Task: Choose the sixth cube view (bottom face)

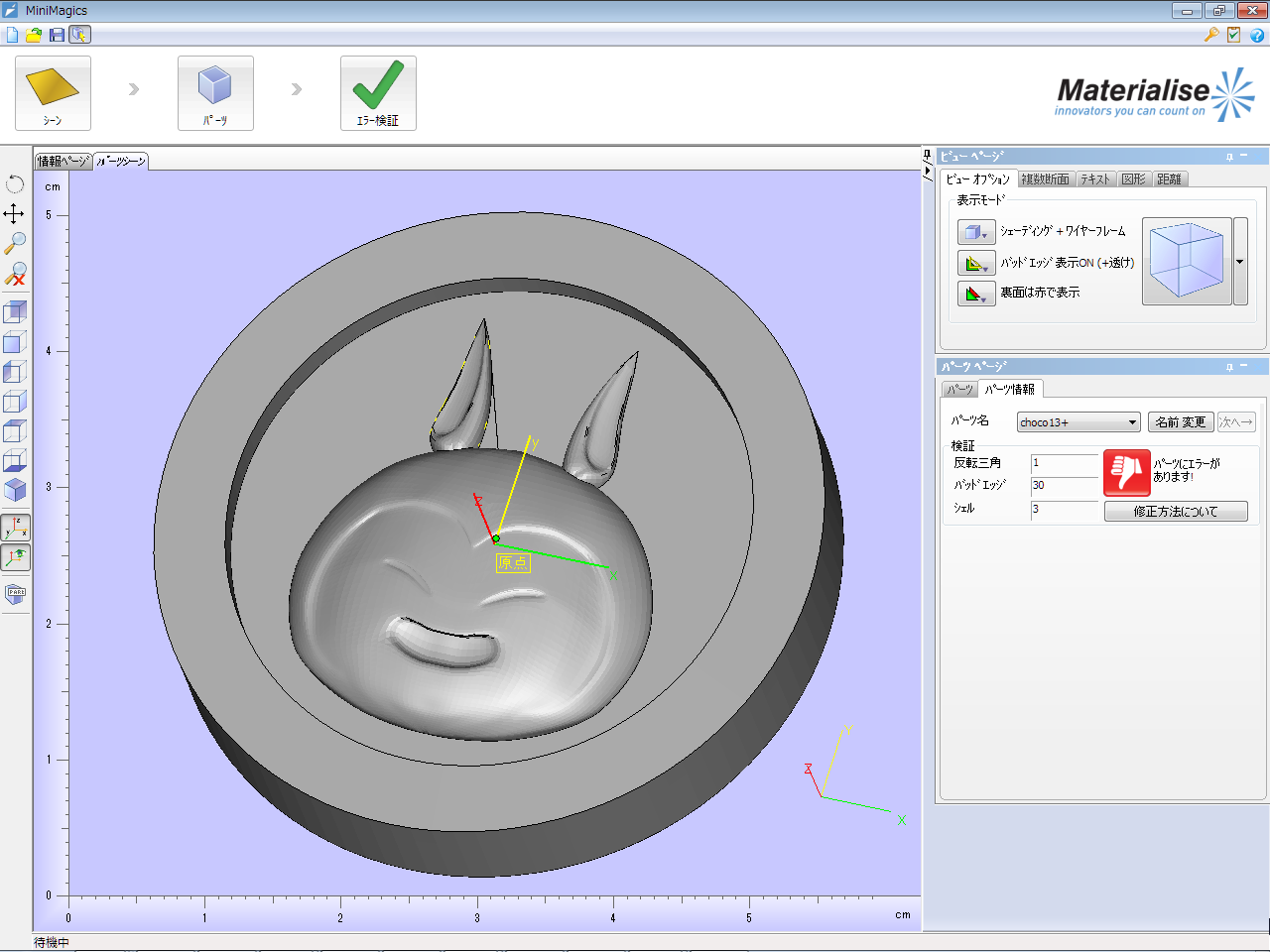Action: 15,461
